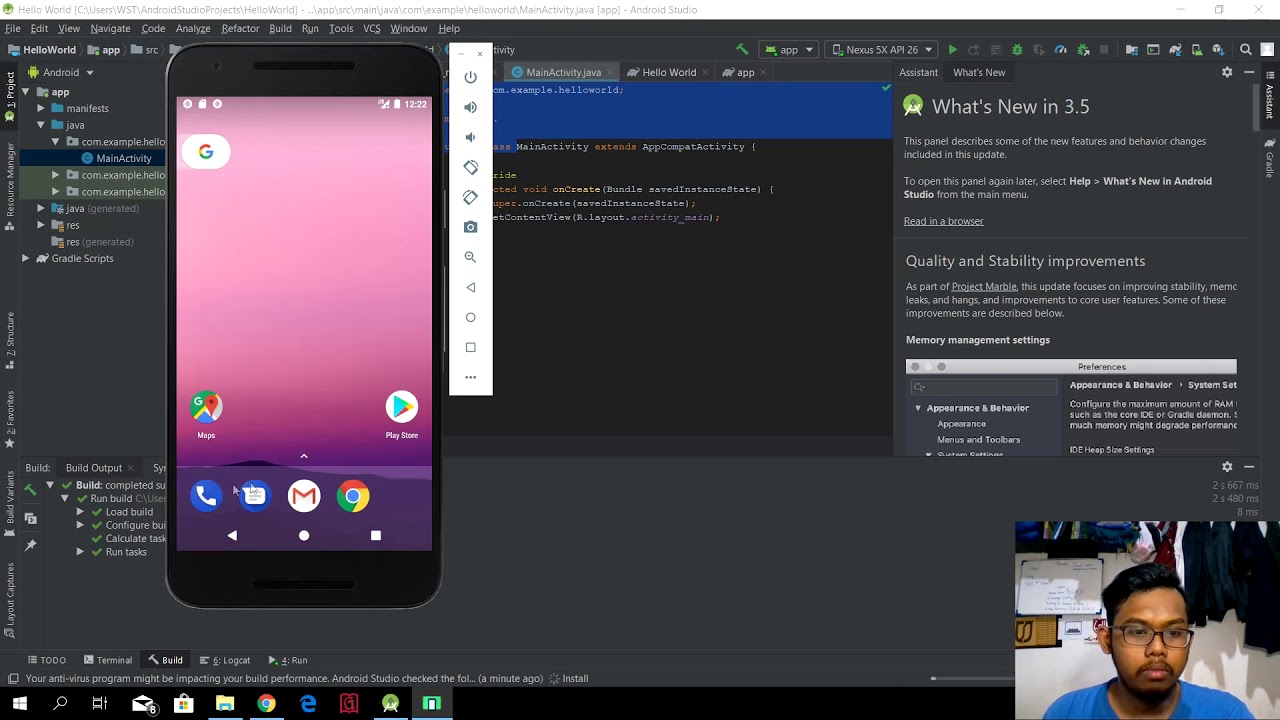Switch to the MainActivity.java editor tab
The width and height of the screenshot is (1280, 720).
(x=563, y=72)
